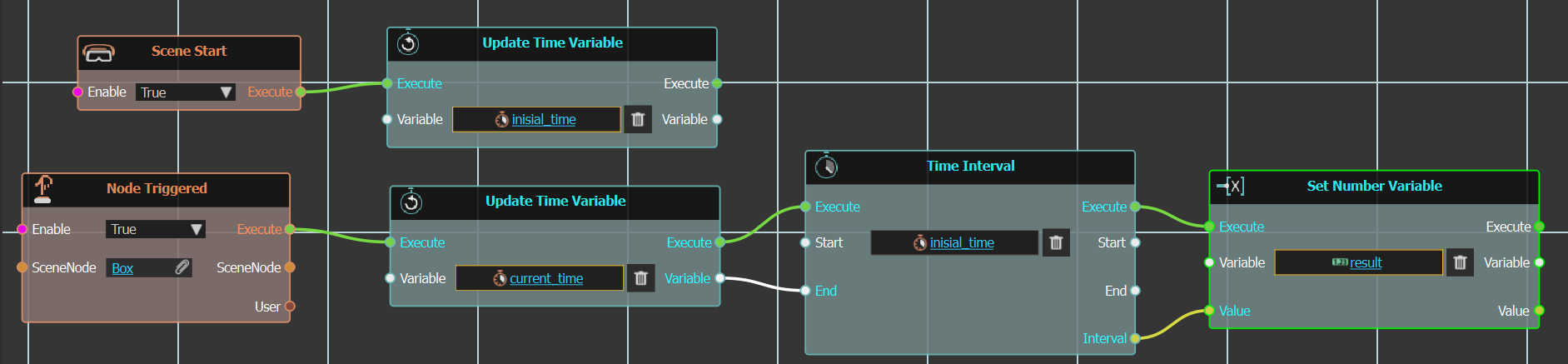This screenshot has width=1568, height=364.
Task: Click the Time Interval stopwatch icon
Action: [826, 166]
